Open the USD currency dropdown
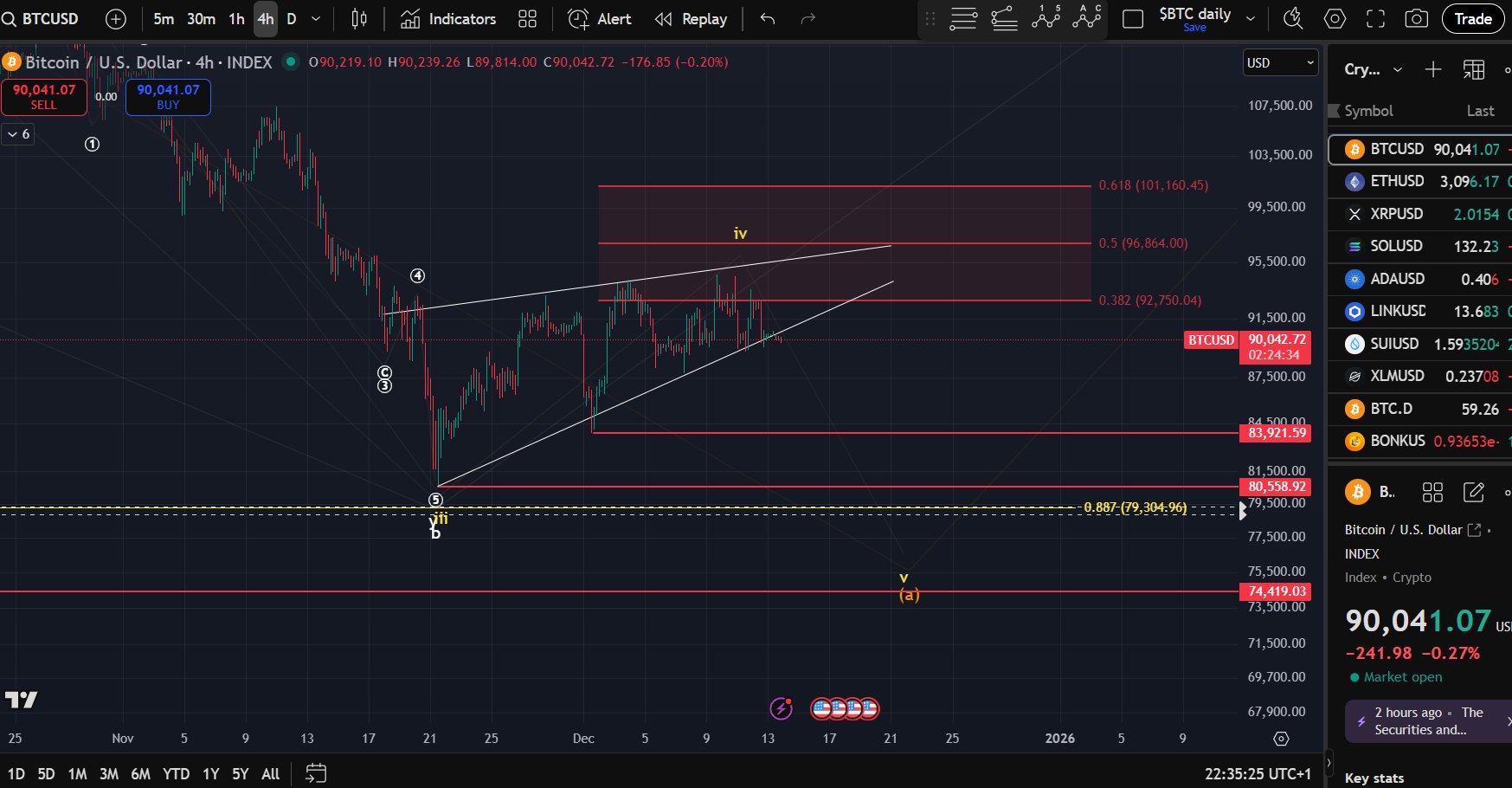 pyautogui.click(x=1280, y=62)
